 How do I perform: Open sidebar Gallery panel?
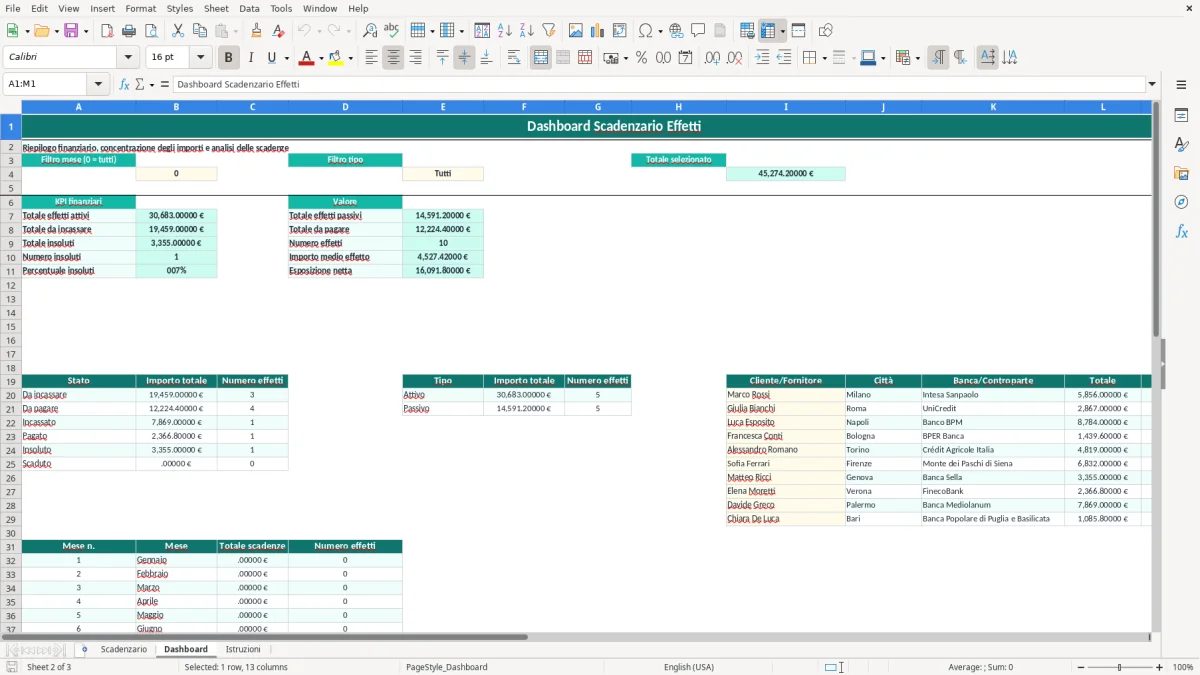(x=1181, y=174)
